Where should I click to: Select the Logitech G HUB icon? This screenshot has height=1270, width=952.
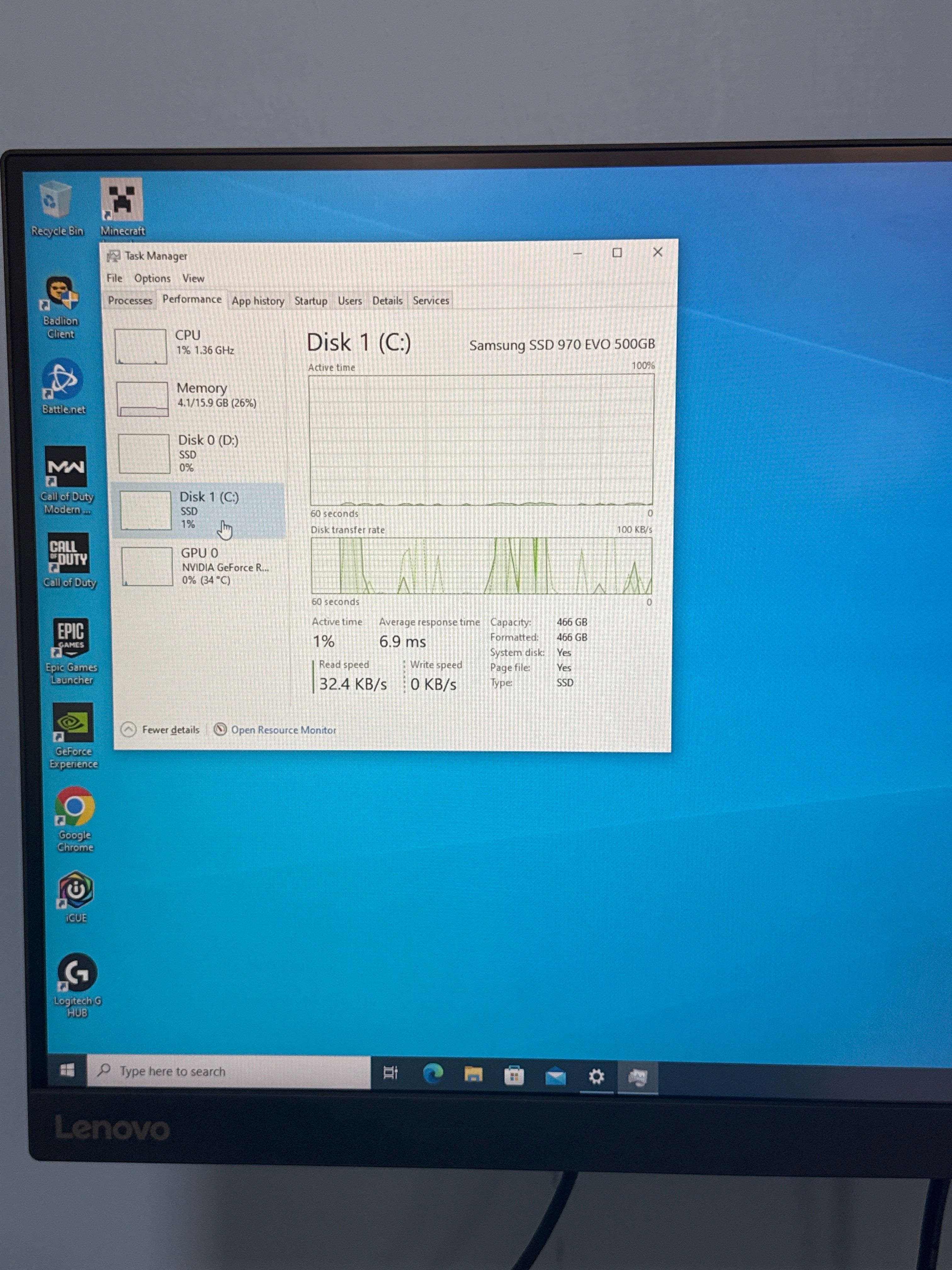coord(77,985)
